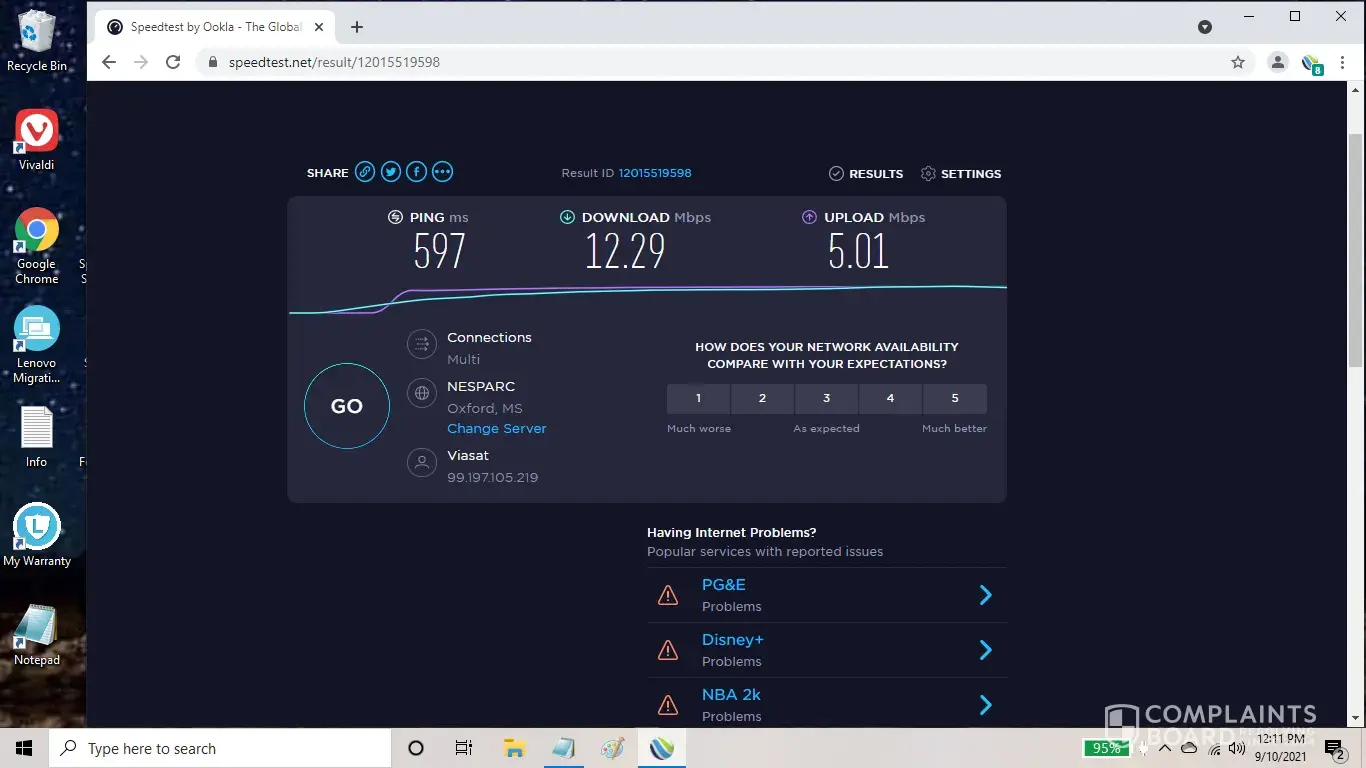Open the RESULTS menu item
The width and height of the screenshot is (1366, 768).
tap(866, 174)
